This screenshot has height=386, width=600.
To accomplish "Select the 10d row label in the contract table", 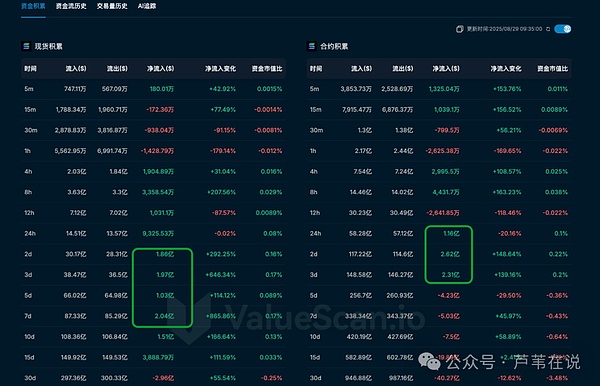I will (x=315, y=337).
